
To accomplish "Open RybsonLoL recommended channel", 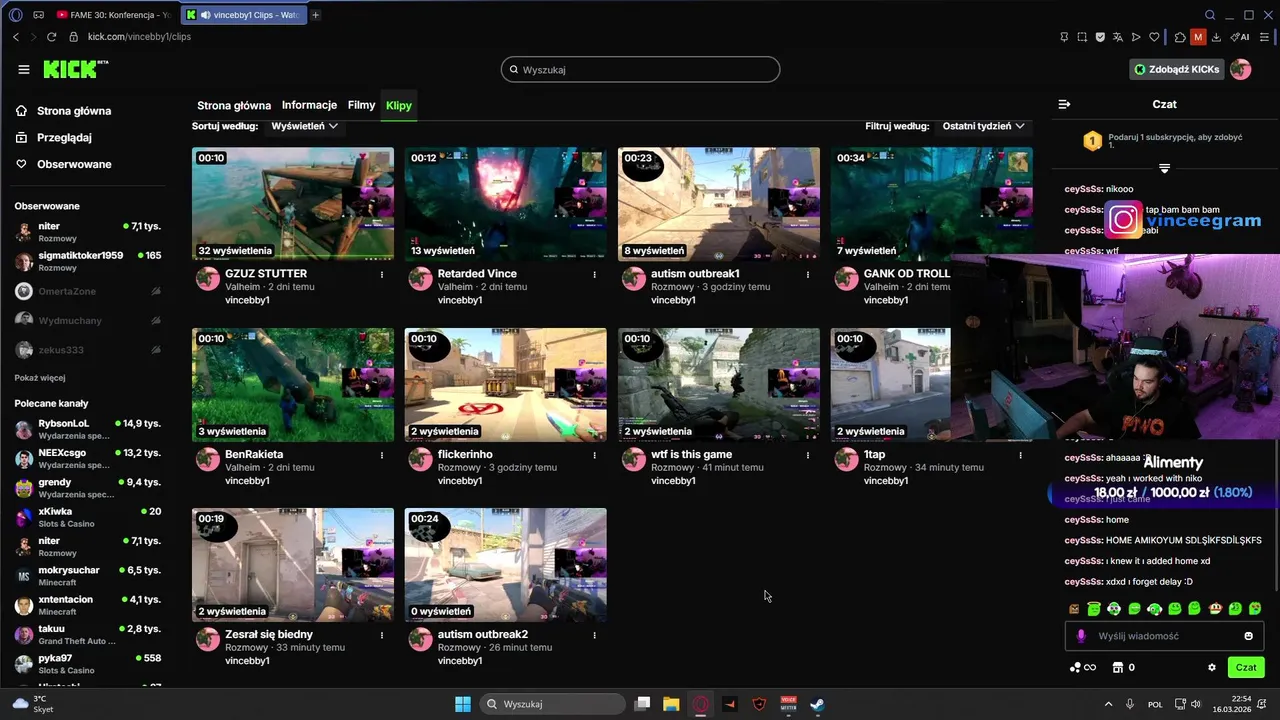I will pos(88,430).
